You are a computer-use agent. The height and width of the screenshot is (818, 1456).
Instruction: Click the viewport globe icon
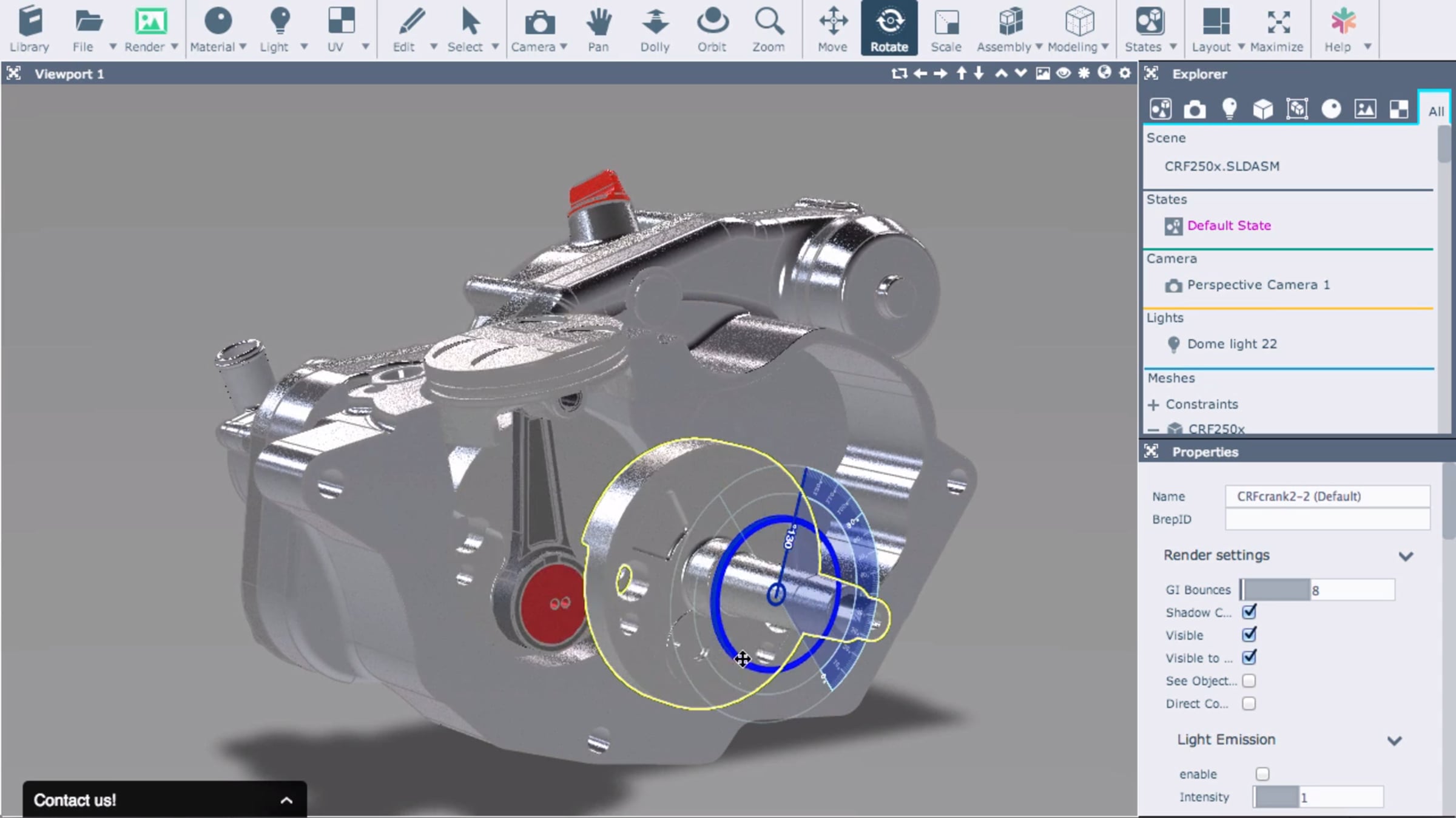pos(1104,73)
